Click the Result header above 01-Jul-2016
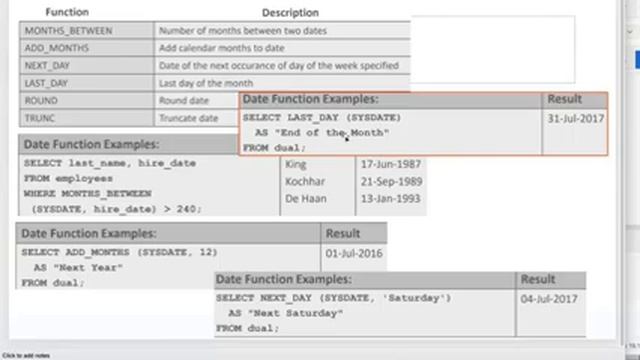Screen dimensions: 640x360 click(x=342, y=233)
